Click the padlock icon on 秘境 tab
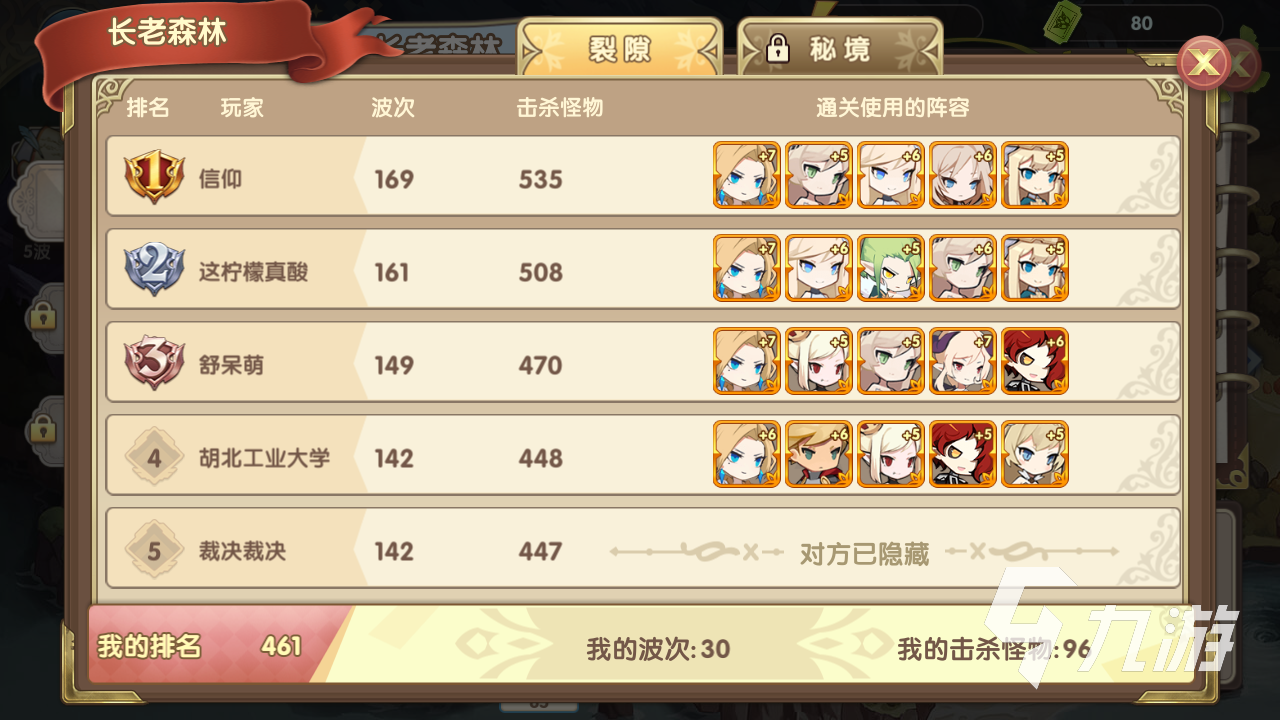This screenshot has width=1280, height=720. click(778, 49)
